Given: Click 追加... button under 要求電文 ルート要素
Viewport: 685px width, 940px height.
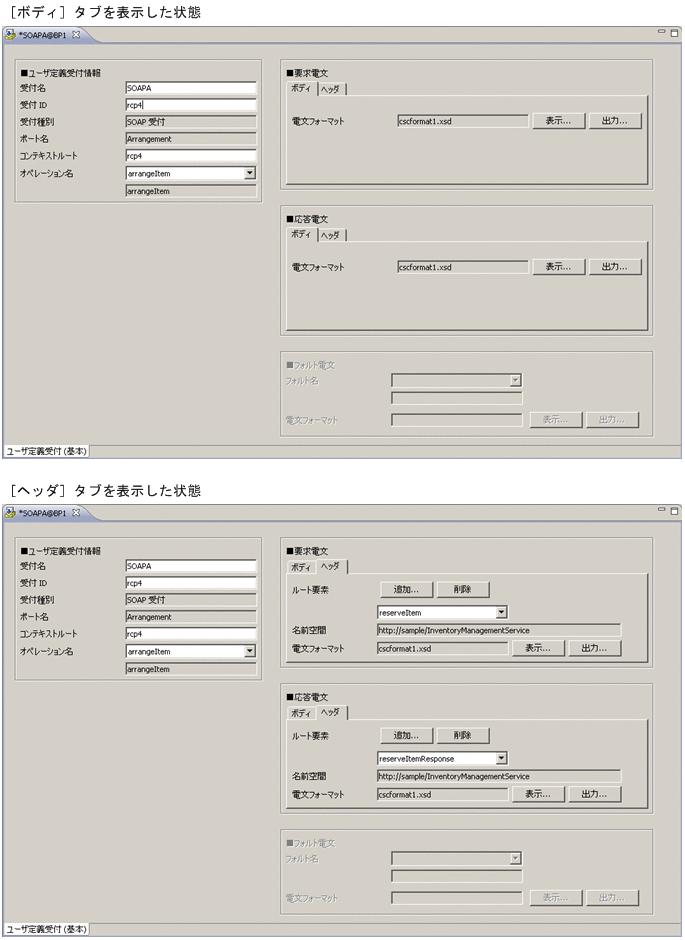Looking at the screenshot, I should (406, 589).
